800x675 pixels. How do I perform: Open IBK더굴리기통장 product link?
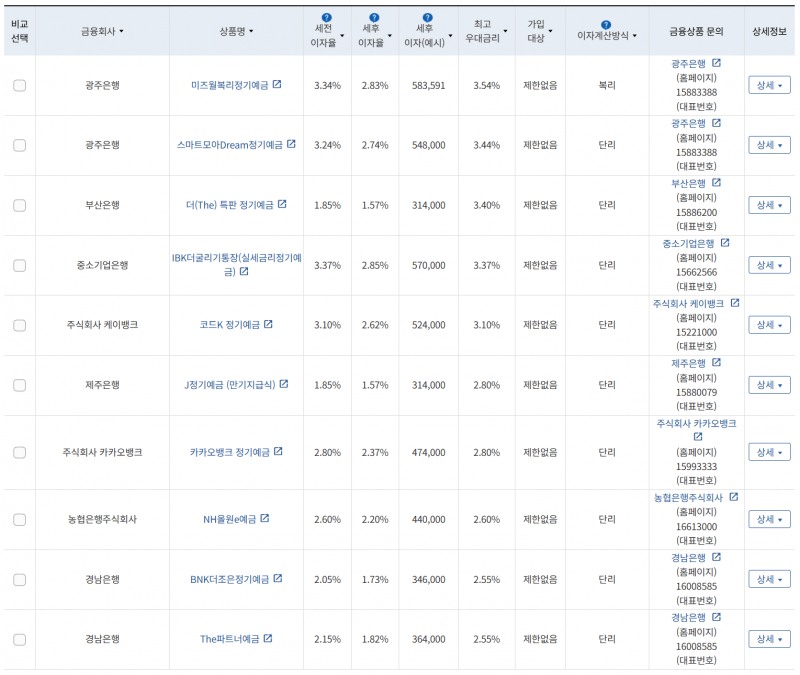tap(236, 265)
